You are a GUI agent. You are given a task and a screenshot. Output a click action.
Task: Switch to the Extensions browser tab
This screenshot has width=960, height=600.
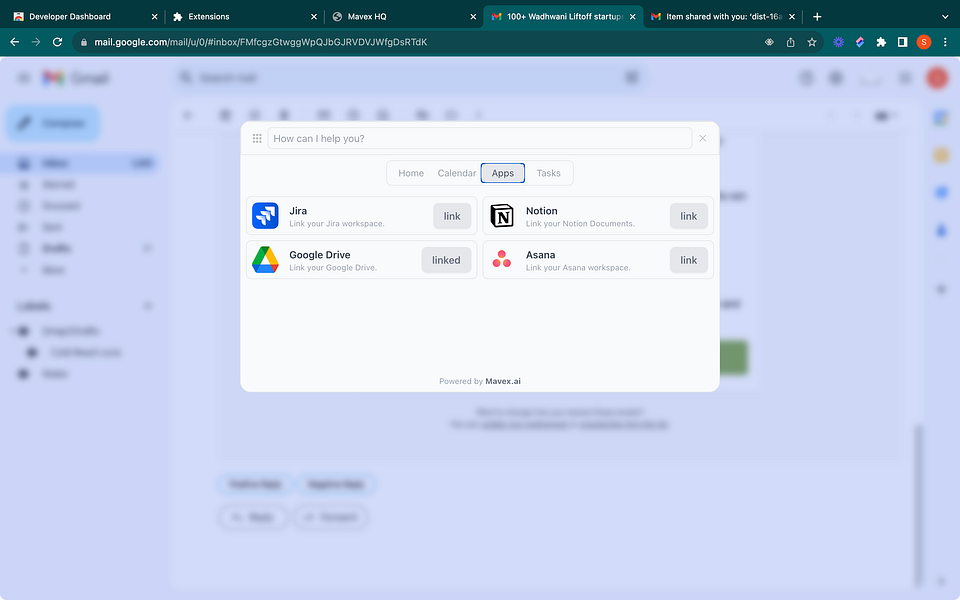244,17
